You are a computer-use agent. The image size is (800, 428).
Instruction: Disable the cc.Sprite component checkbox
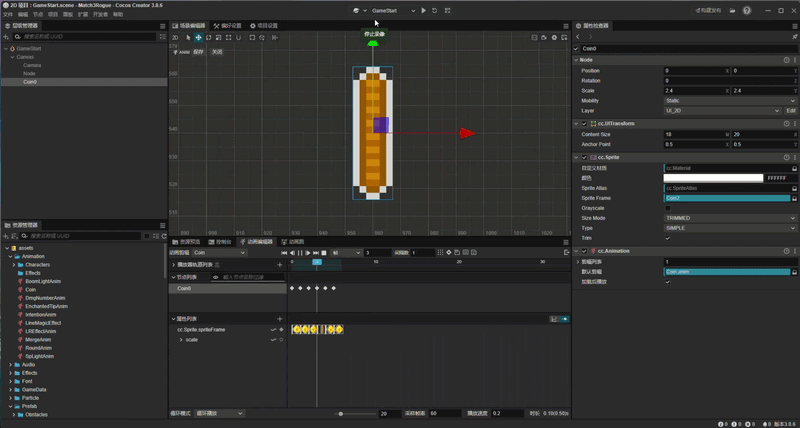click(584, 157)
